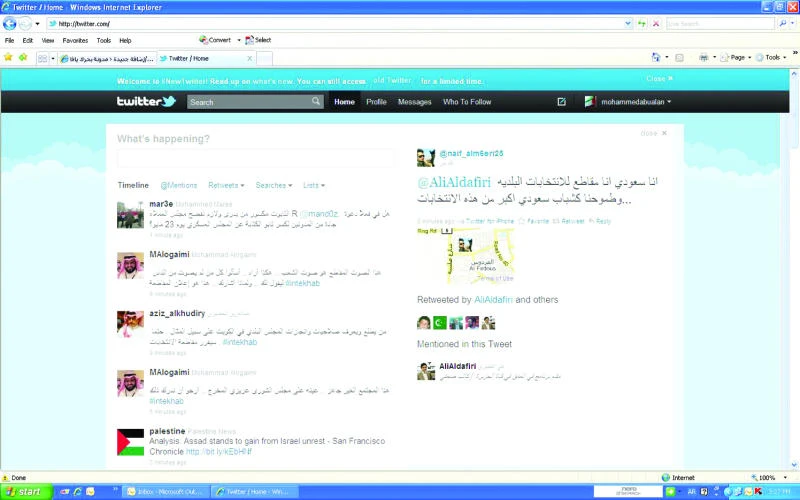
Task: Switch to Inbox - Microsoft Outlook taskbar item
Action: [165, 492]
